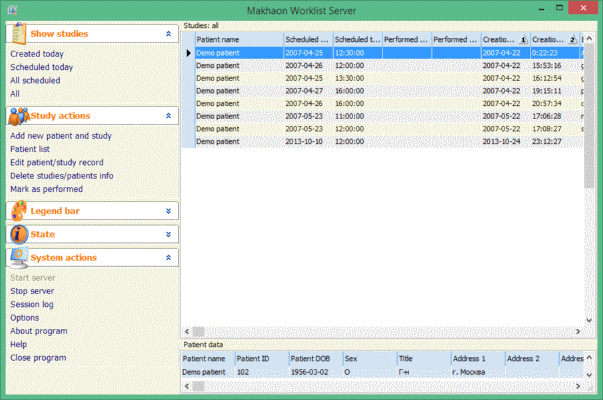Click studies table scroll down arrow

pos(589,320)
